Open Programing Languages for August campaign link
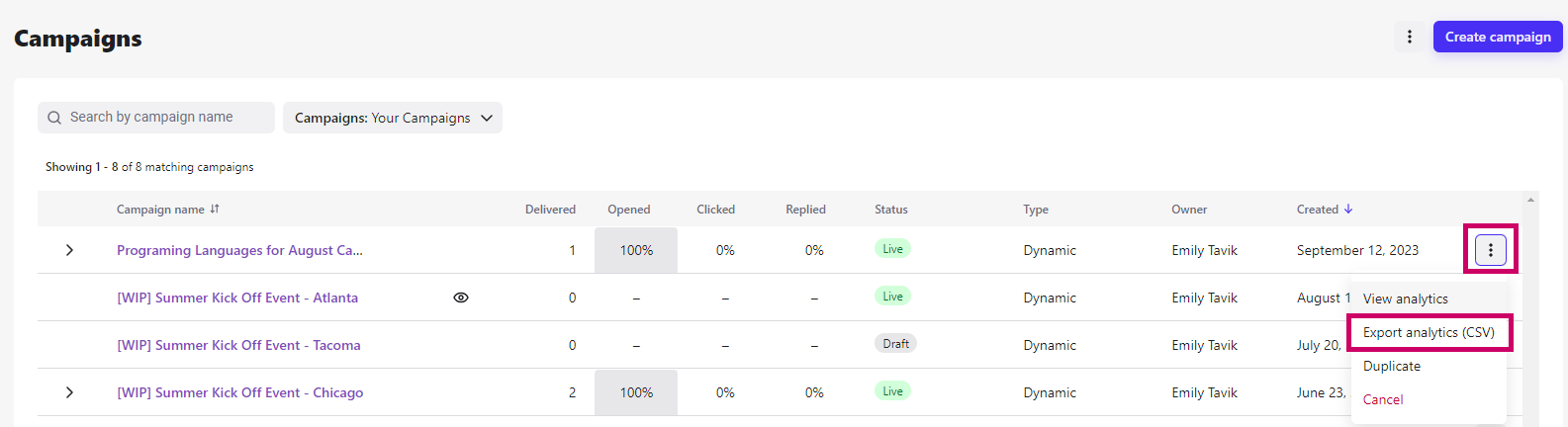The image size is (1568, 427). click(x=239, y=250)
